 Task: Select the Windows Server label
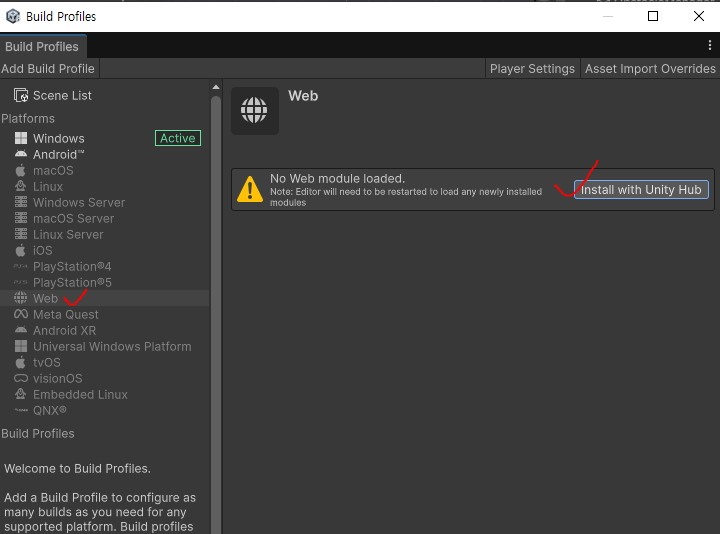coord(79,202)
